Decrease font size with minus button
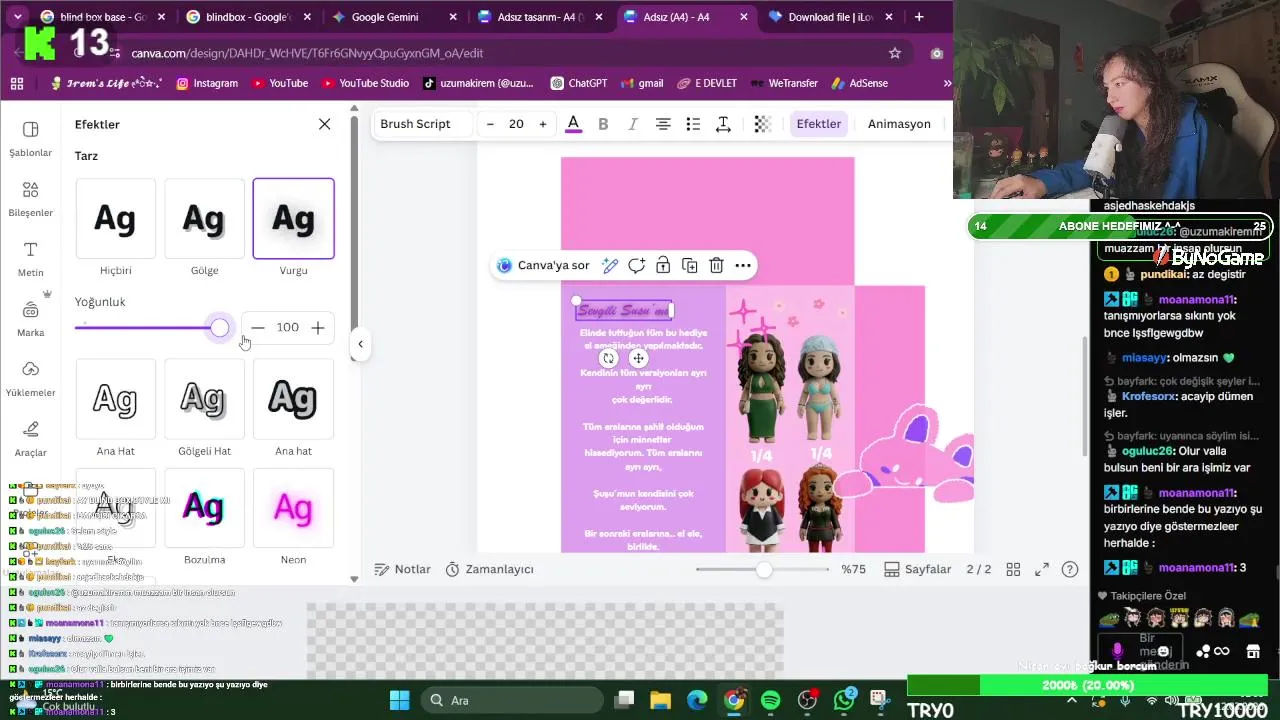The width and height of the screenshot is (1280, 720). coord(490,124)
